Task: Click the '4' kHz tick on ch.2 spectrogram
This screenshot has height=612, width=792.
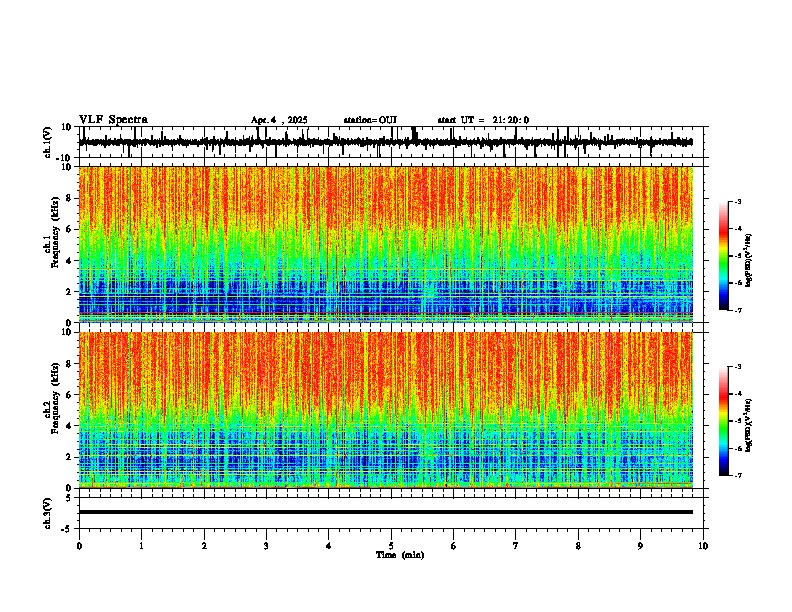Action: tap(70, 426)
